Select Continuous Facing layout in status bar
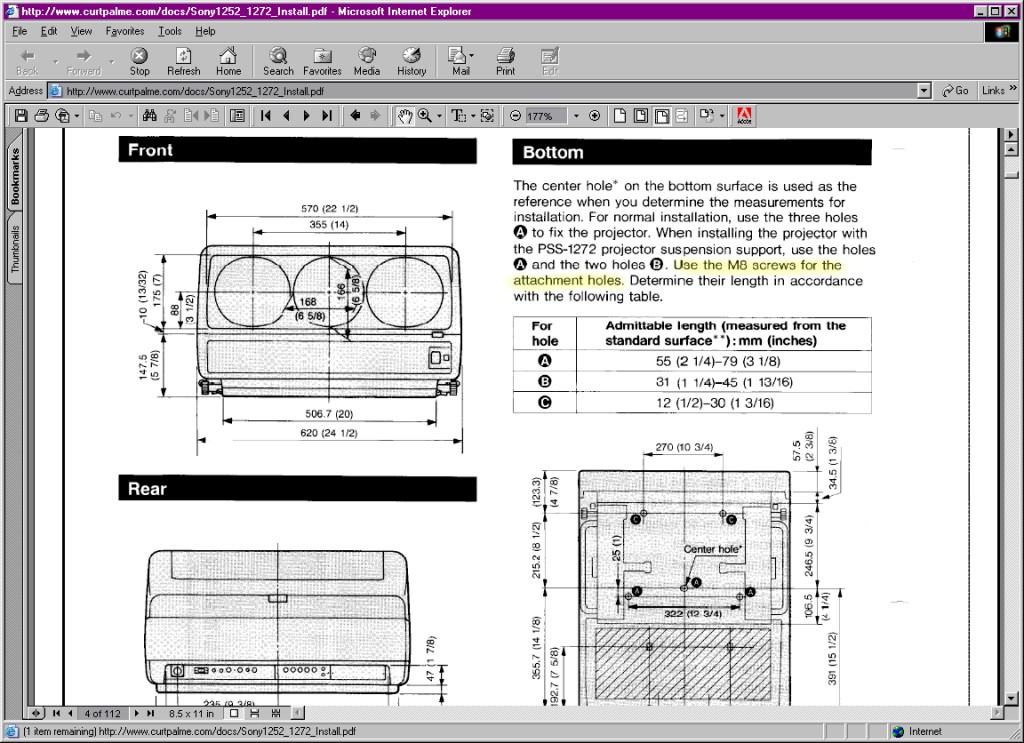Viewport: 1024px width, 743px height. point(276,714)
